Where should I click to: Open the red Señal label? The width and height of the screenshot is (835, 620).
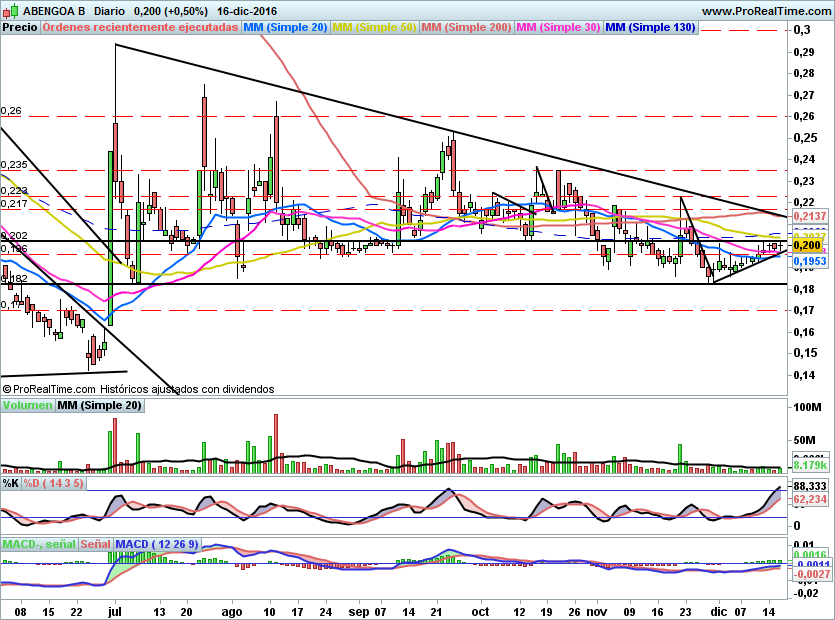(95, 544)
